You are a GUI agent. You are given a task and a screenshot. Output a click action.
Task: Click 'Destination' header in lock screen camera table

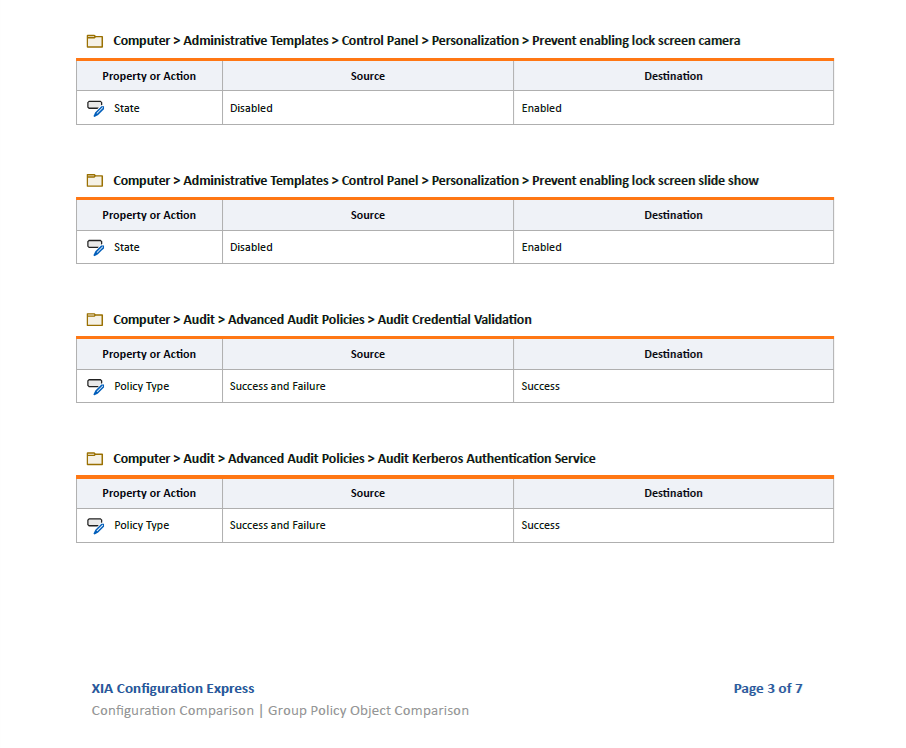(673, 76)
